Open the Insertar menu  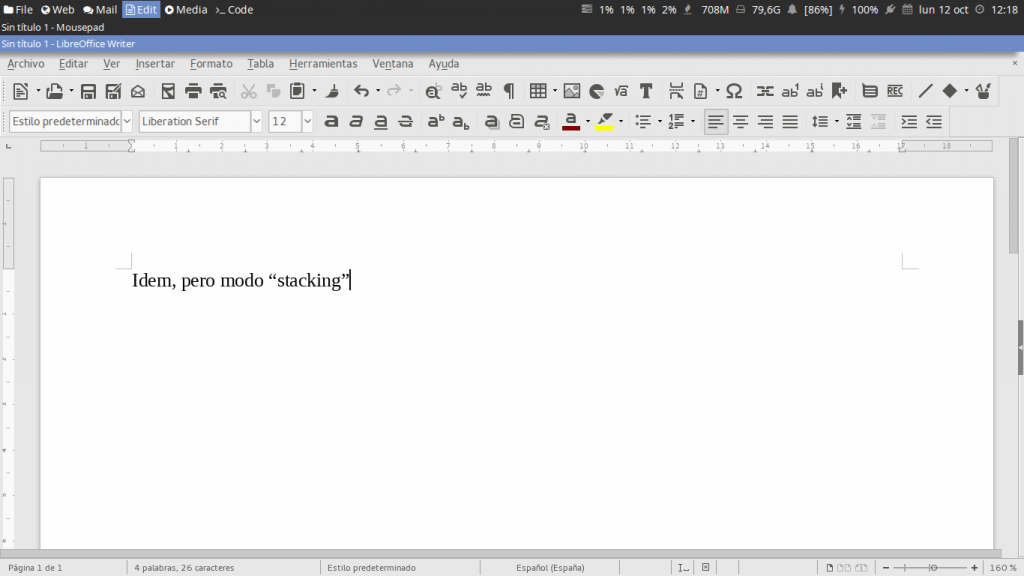pyautogui.click(x=155, y=64)
